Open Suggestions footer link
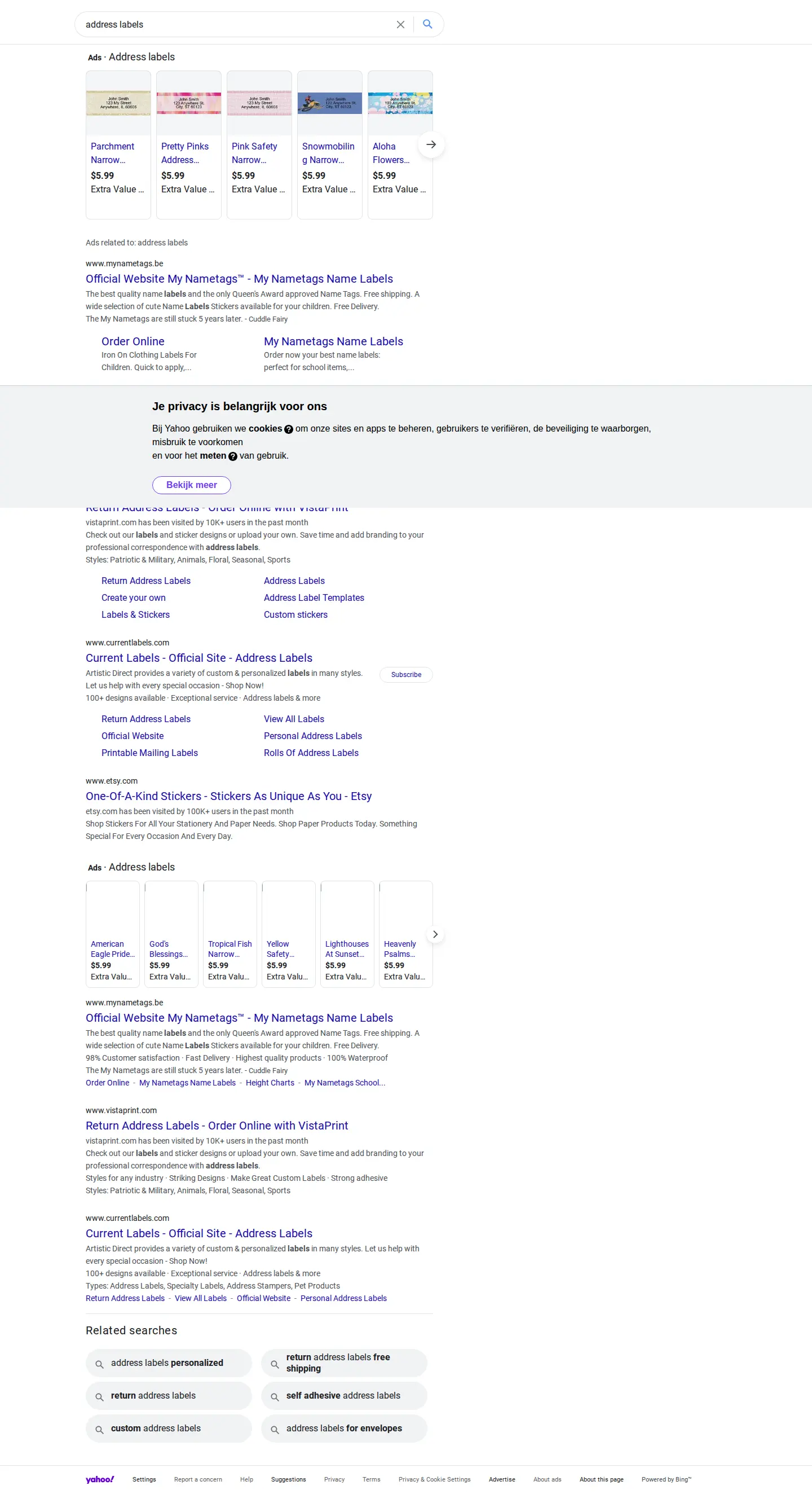The image size is (812, 1503). [288, 1480]
